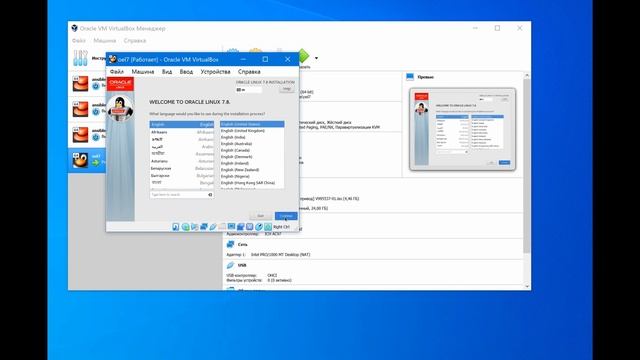Select English (Ireland) locale

click(252, 163)
